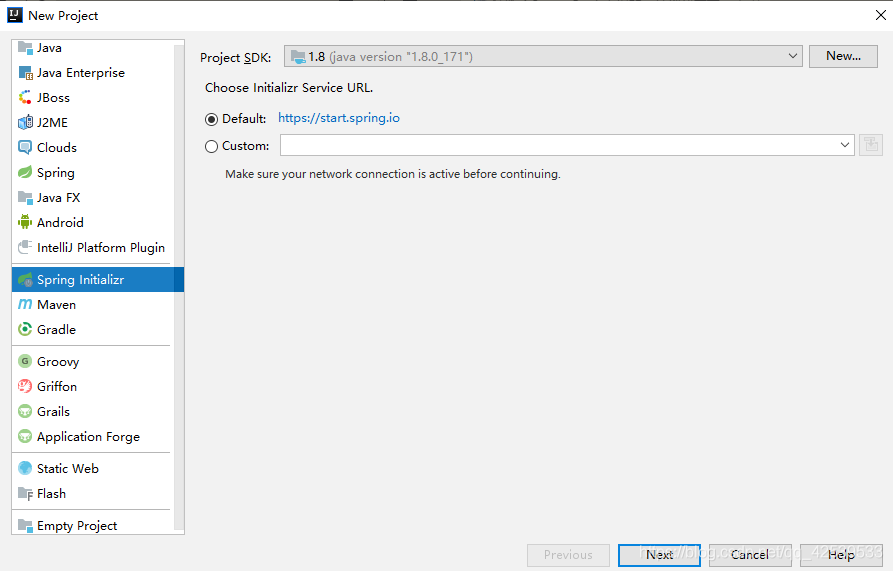Select the Custom service URL radio button
The height and width of the screenshot is (571, 893).
(x=211, y=146)
